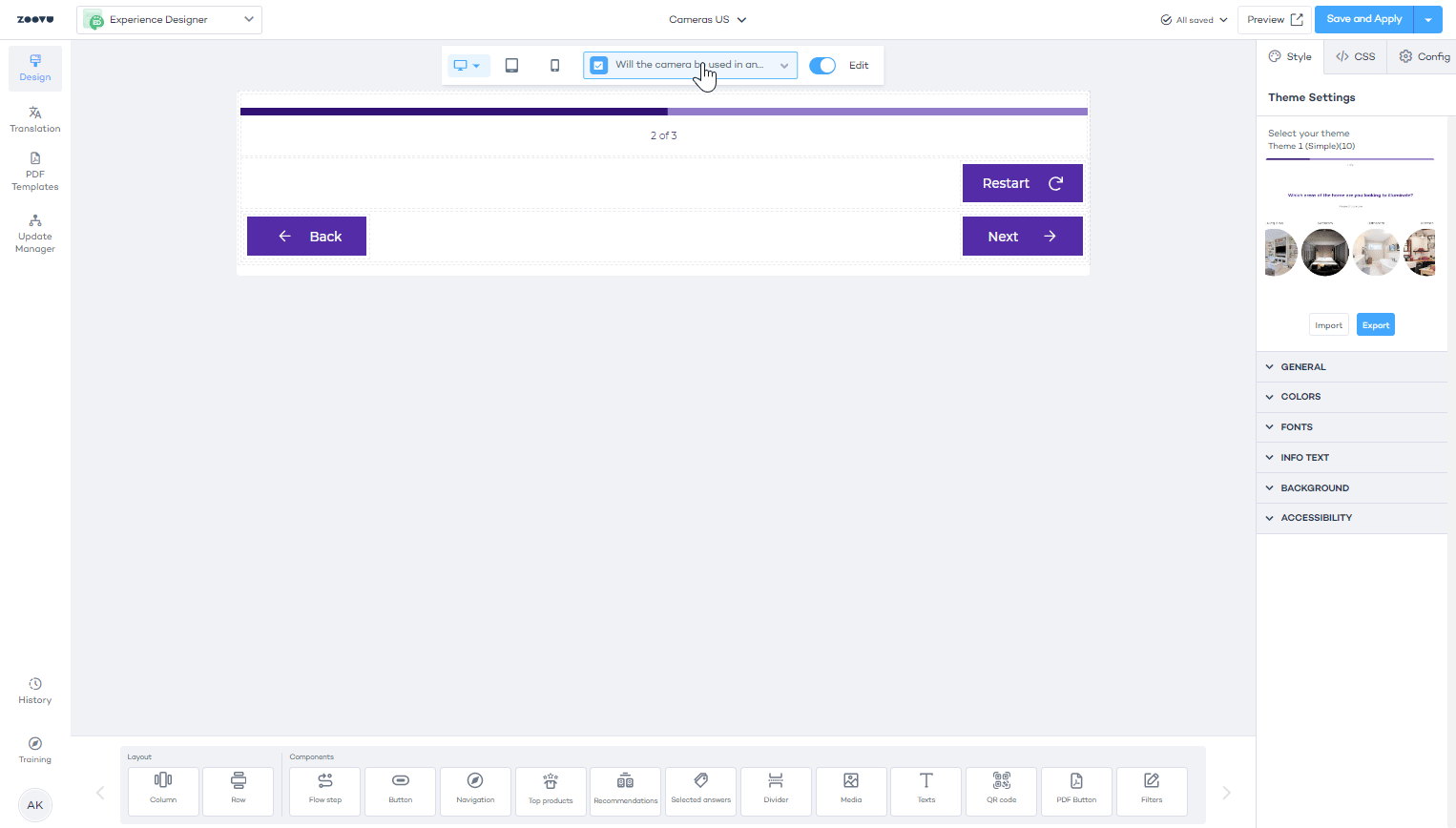Open PDF Templates in sidebar
1456x828 pixels.
pyautogui.click(x=35, y=172)
